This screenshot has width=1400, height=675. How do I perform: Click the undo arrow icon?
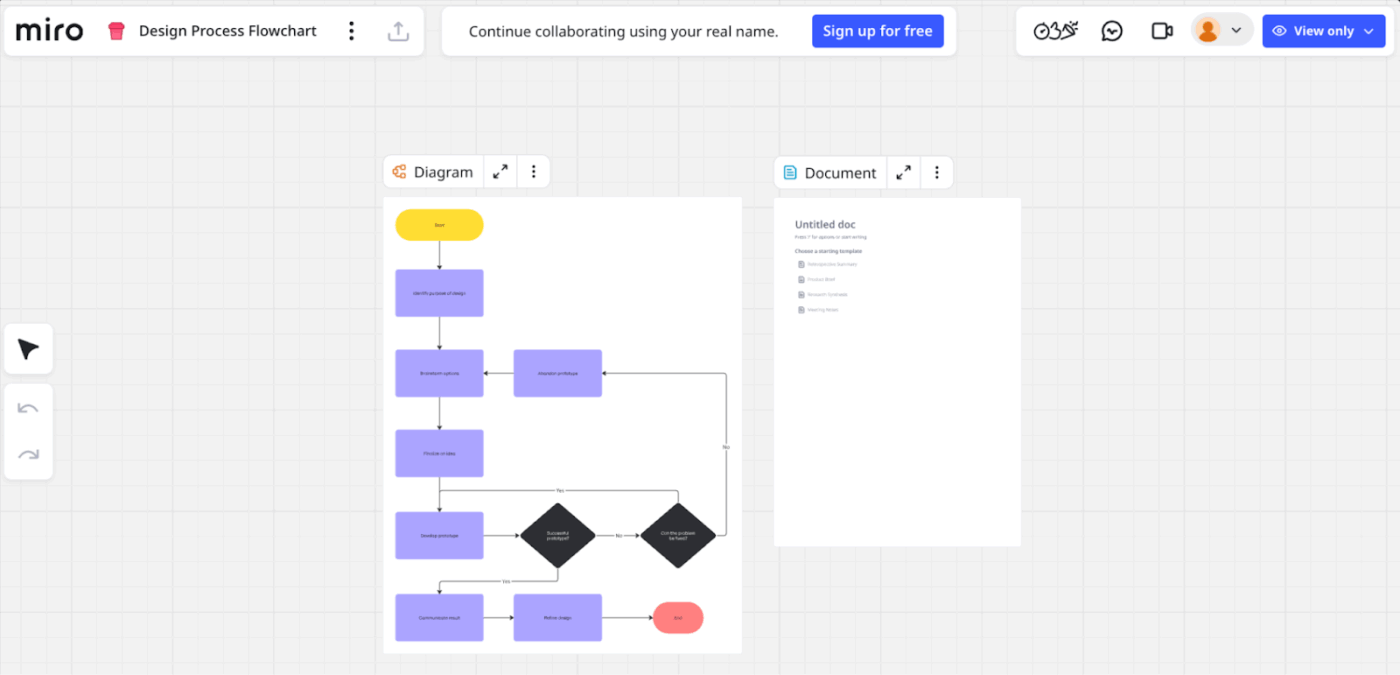pyautogui.click(x=28, y=407)
